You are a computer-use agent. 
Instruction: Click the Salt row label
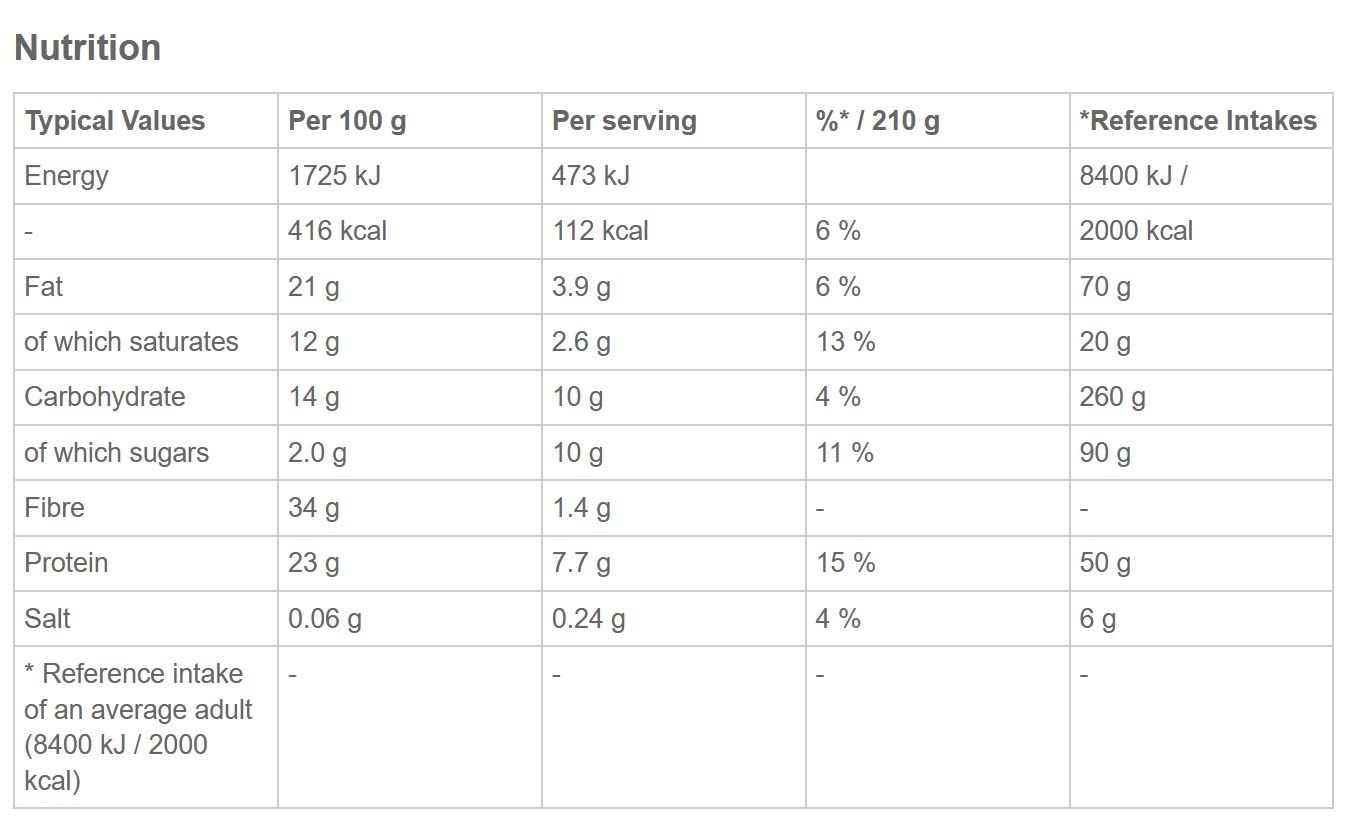click(47, 619)
